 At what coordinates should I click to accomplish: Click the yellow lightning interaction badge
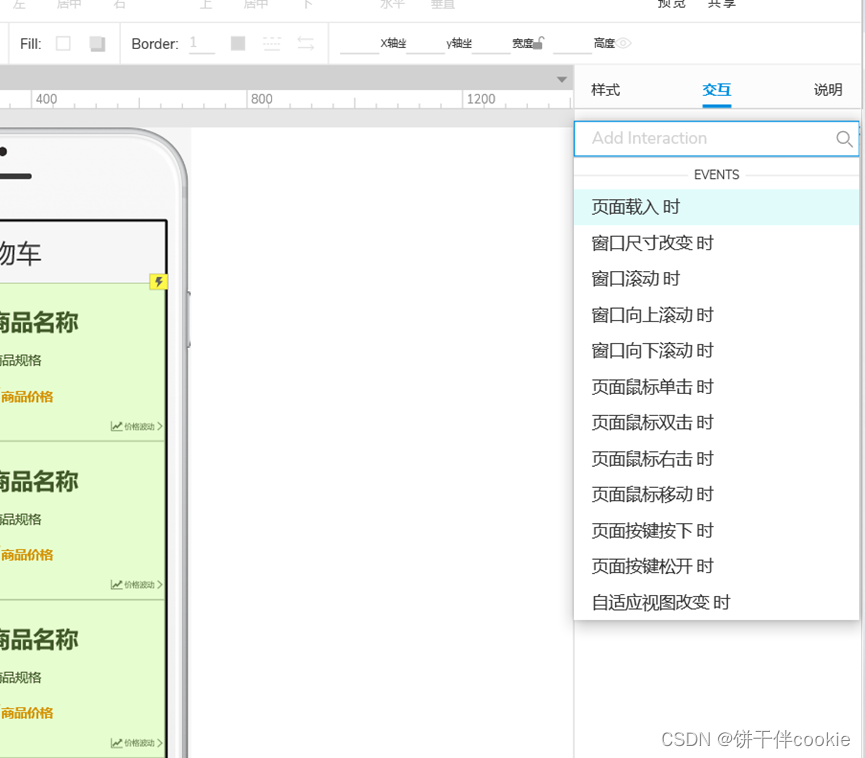coord(159,282)
